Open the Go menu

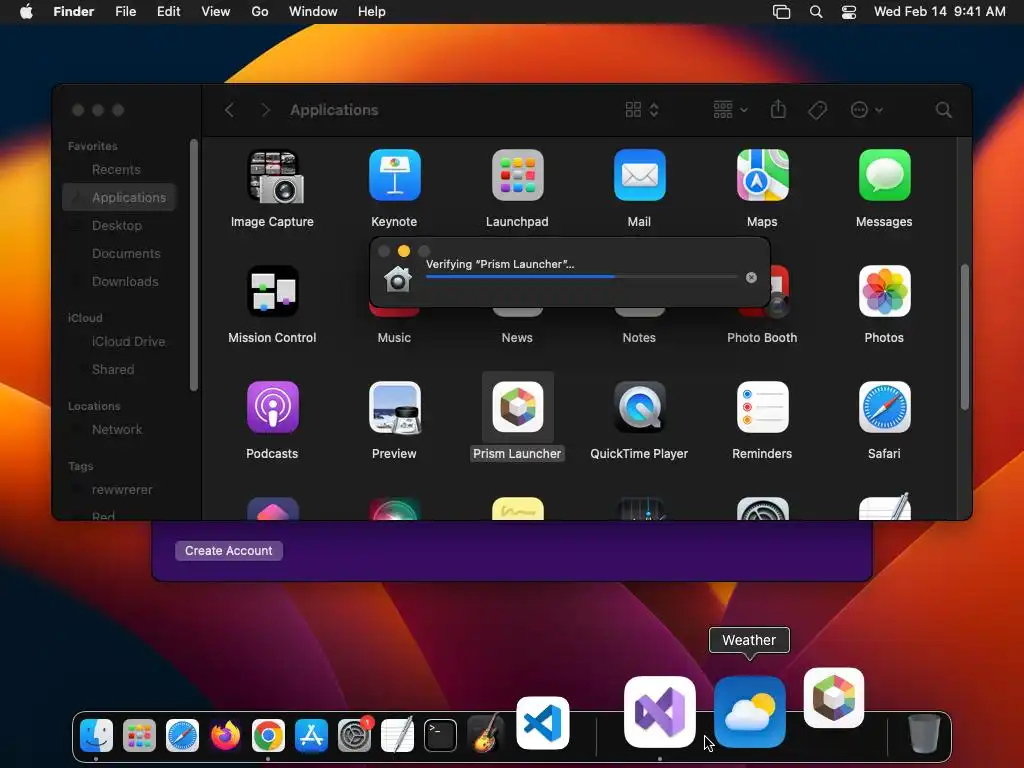pyautogui.click(x=259, y=12)
